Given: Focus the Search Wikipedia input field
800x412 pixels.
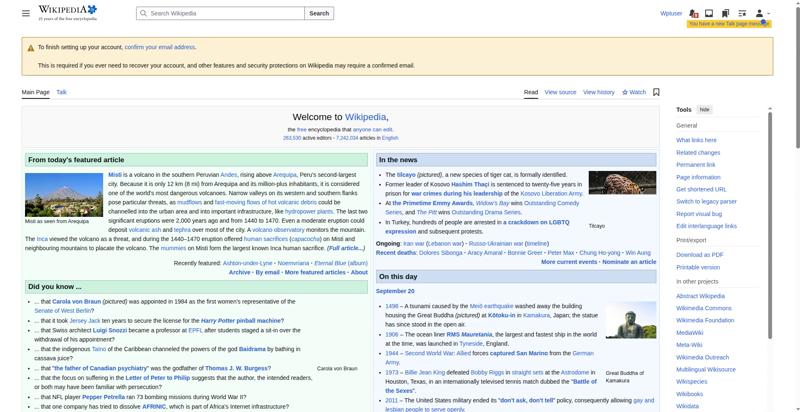Looking at the screenshot, I should (x=220, y=13).
